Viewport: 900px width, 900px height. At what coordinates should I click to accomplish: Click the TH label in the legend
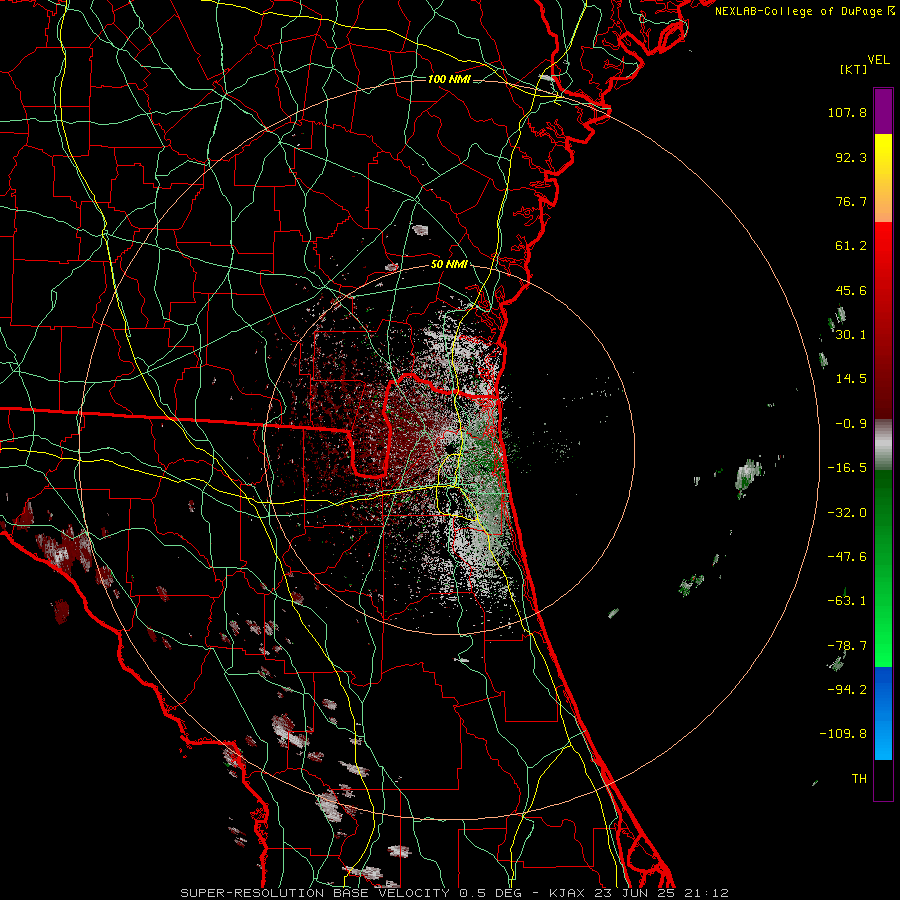click(x=859, y=779)
